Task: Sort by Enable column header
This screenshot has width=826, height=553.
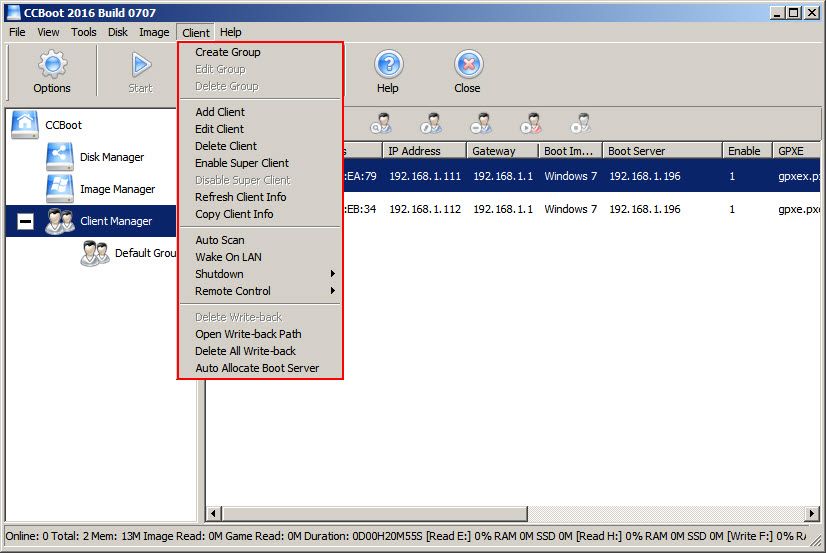Action: click(x=747, y=151)
